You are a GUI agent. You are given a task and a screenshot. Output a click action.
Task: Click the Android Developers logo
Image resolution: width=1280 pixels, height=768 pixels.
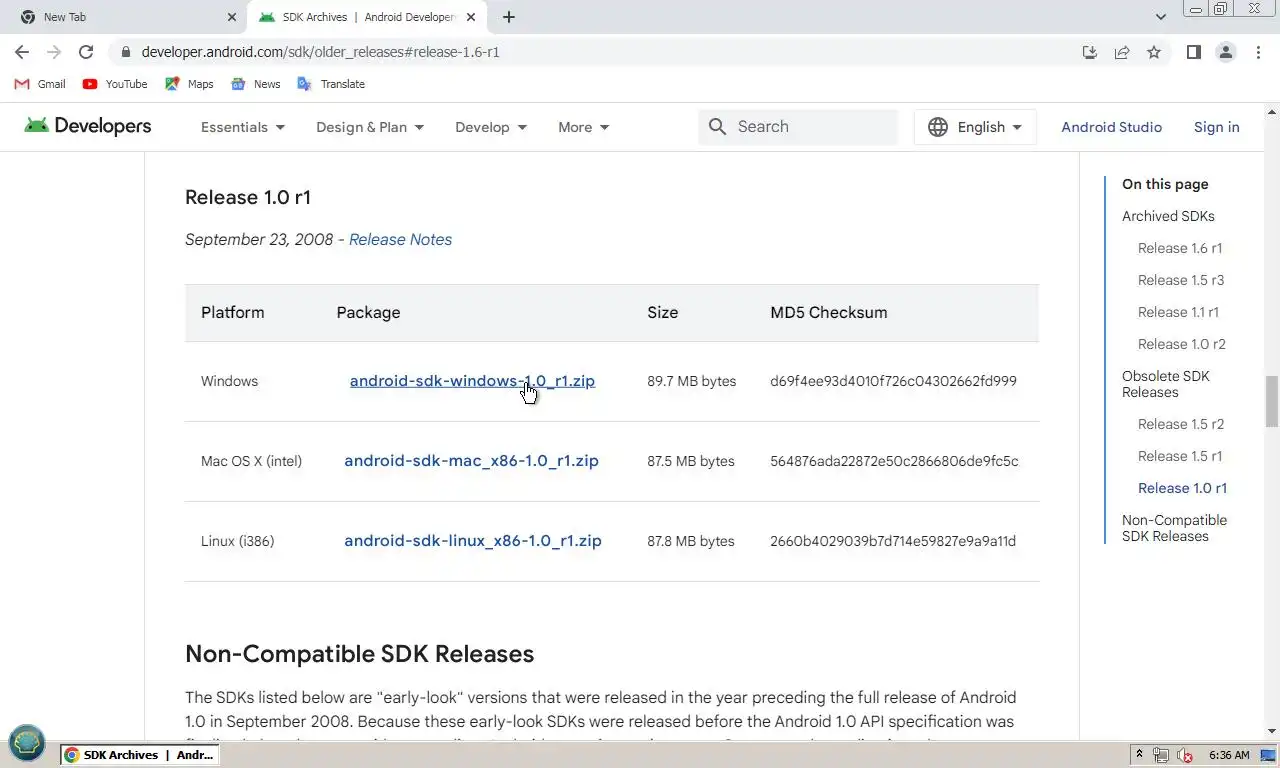point(88,126)
